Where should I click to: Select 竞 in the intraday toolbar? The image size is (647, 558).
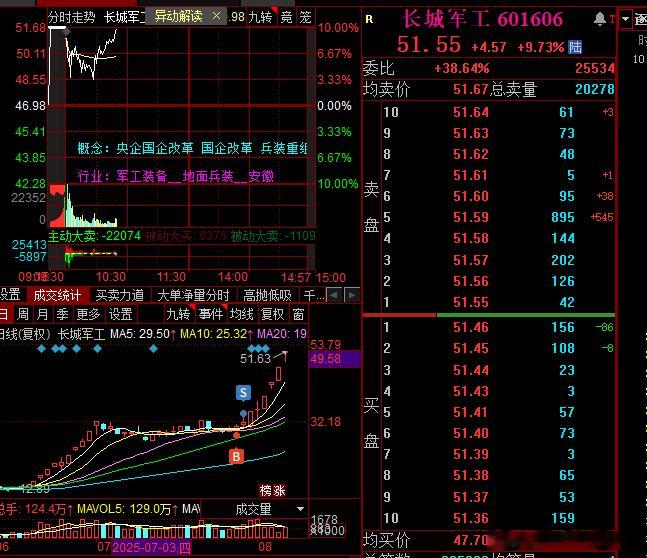point(286,17)
